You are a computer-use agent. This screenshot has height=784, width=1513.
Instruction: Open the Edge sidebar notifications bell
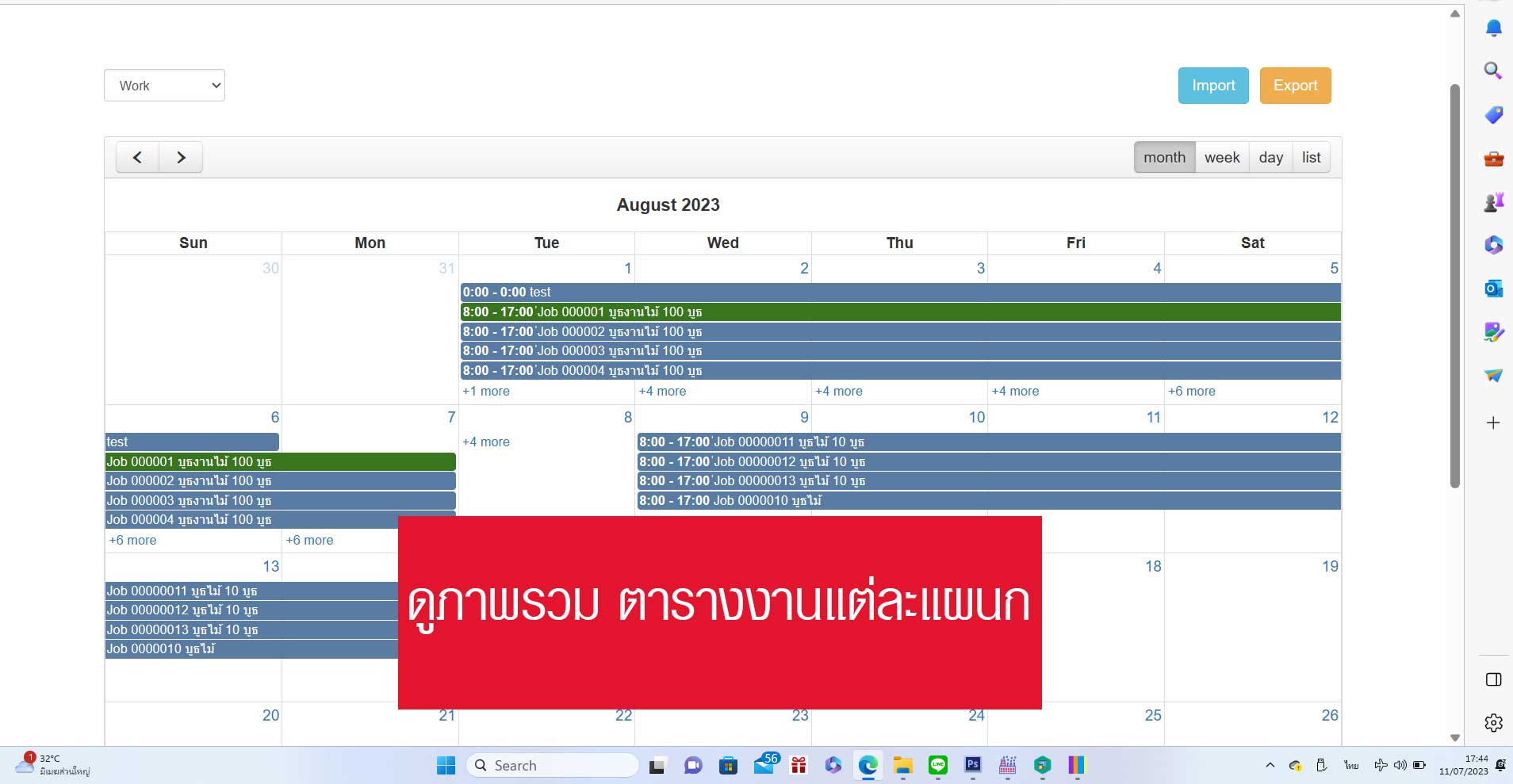pyautogui.click(x=1493, y=28)
